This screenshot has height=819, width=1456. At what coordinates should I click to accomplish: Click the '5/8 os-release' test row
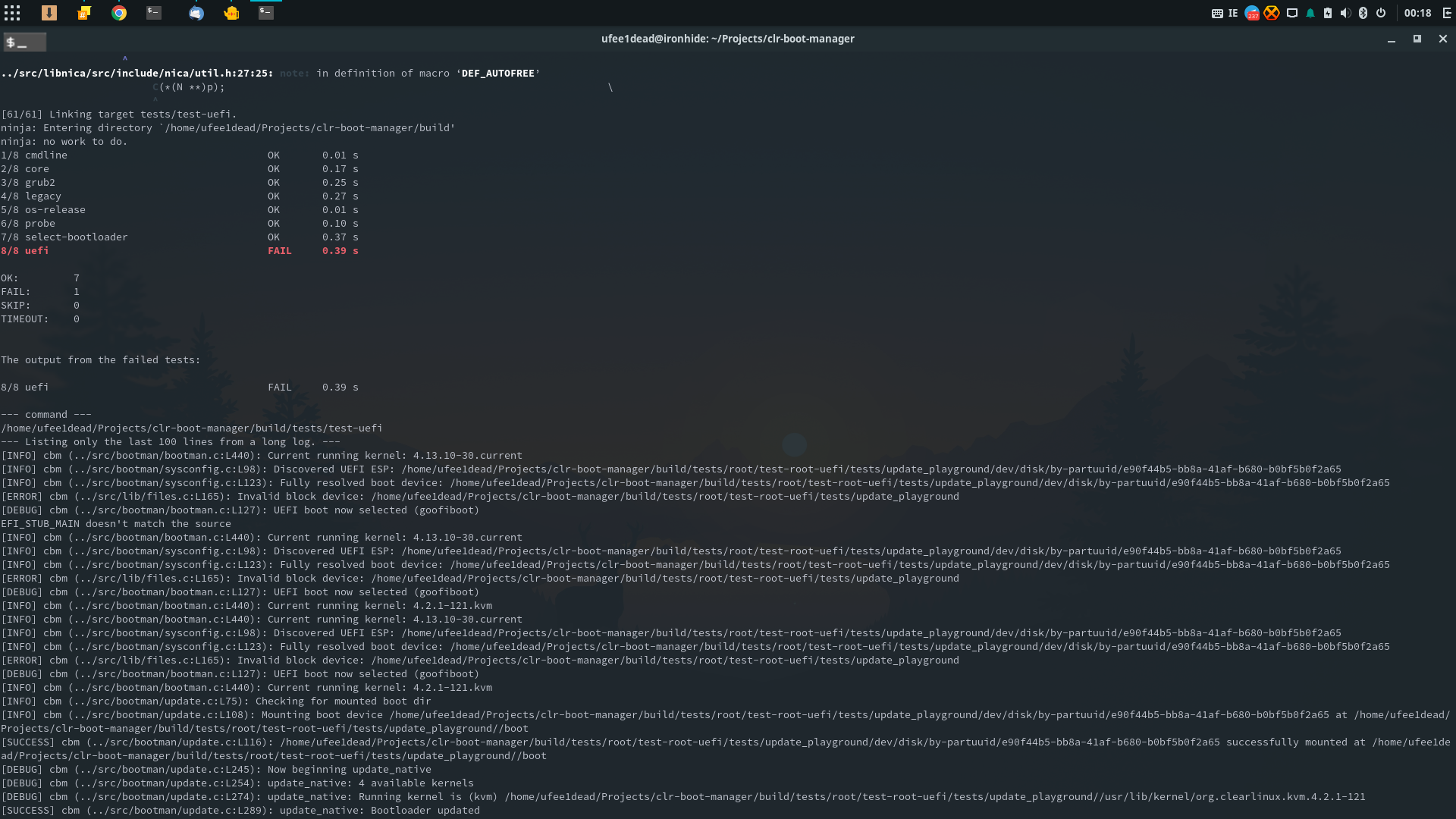(180, 210)
